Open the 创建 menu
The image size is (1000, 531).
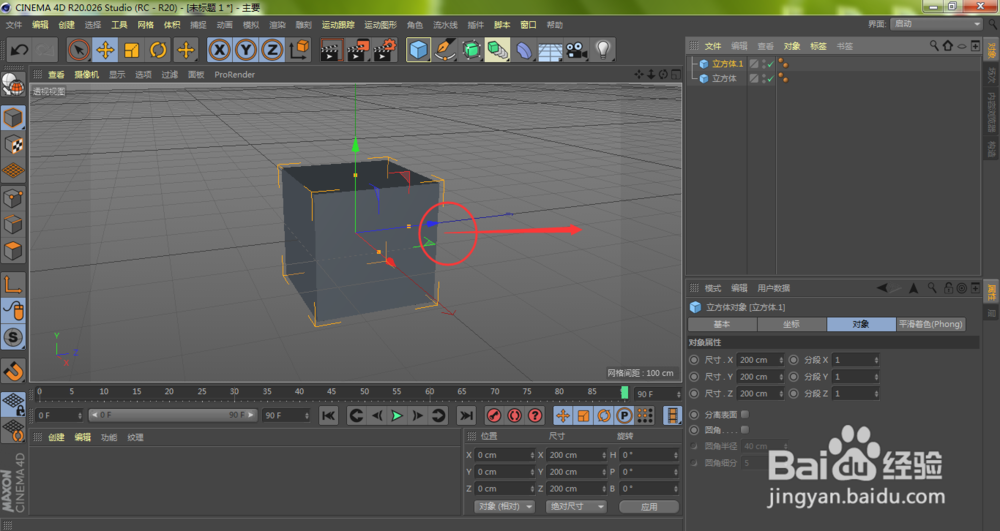pos(66,25)
